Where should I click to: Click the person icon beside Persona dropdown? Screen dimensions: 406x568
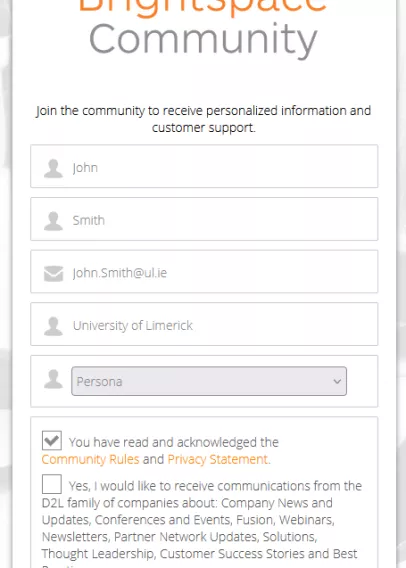click(x=53, y=379)
